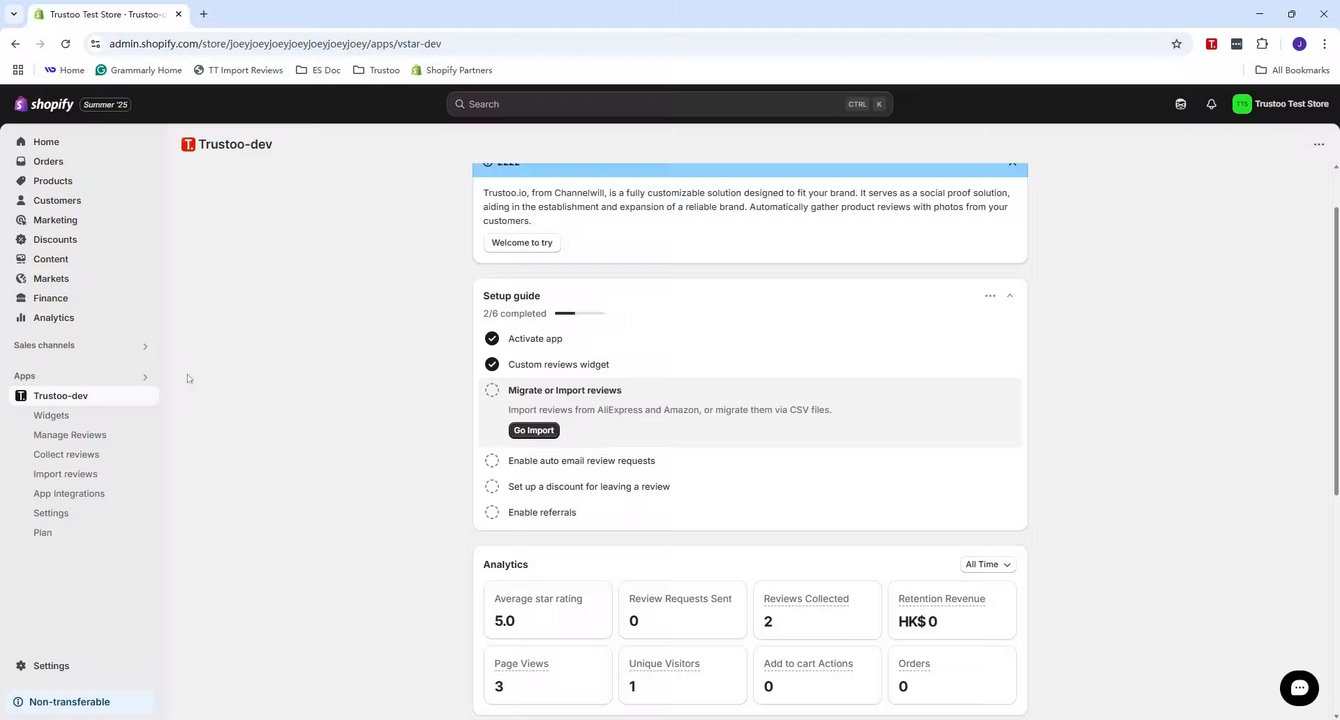This screenshot has width=1340, height=720.
Task: Open Content icon in sidebar
Action: [20, 259]
